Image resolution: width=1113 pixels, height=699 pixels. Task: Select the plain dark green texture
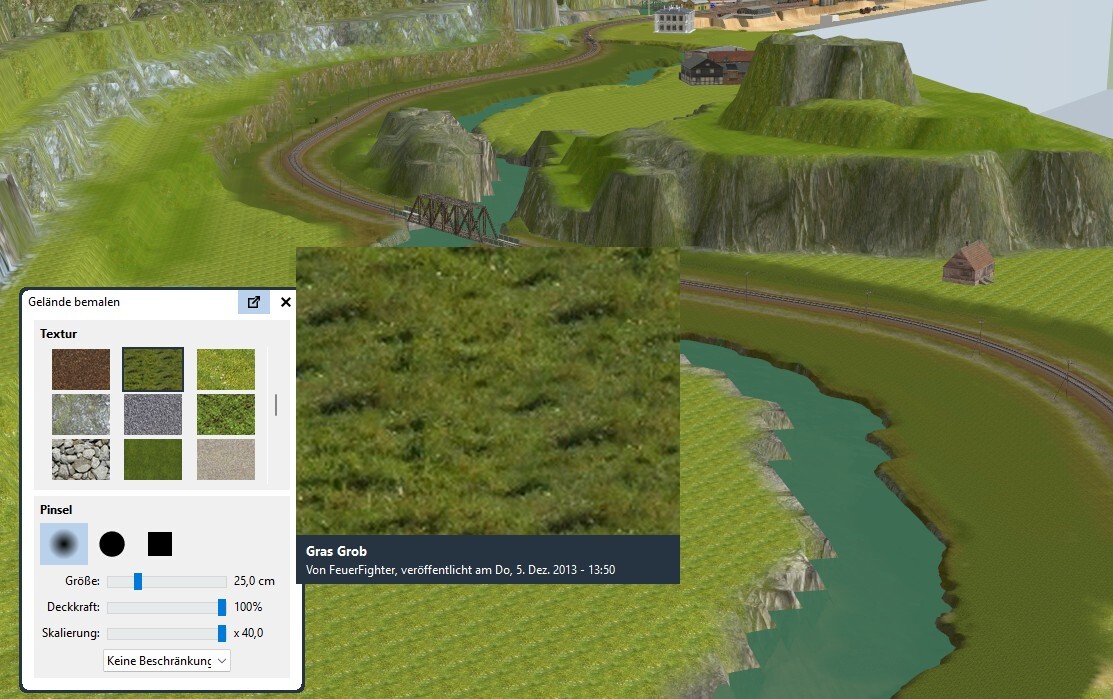pos(153,459)
